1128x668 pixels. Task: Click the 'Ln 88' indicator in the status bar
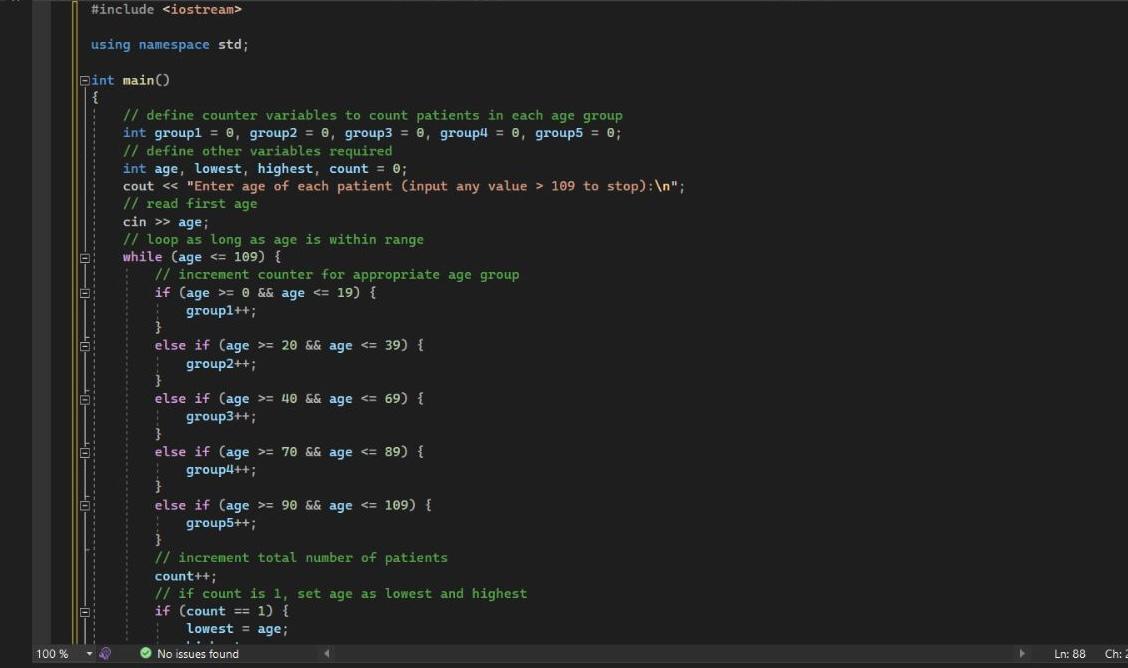coord(1068,653)
